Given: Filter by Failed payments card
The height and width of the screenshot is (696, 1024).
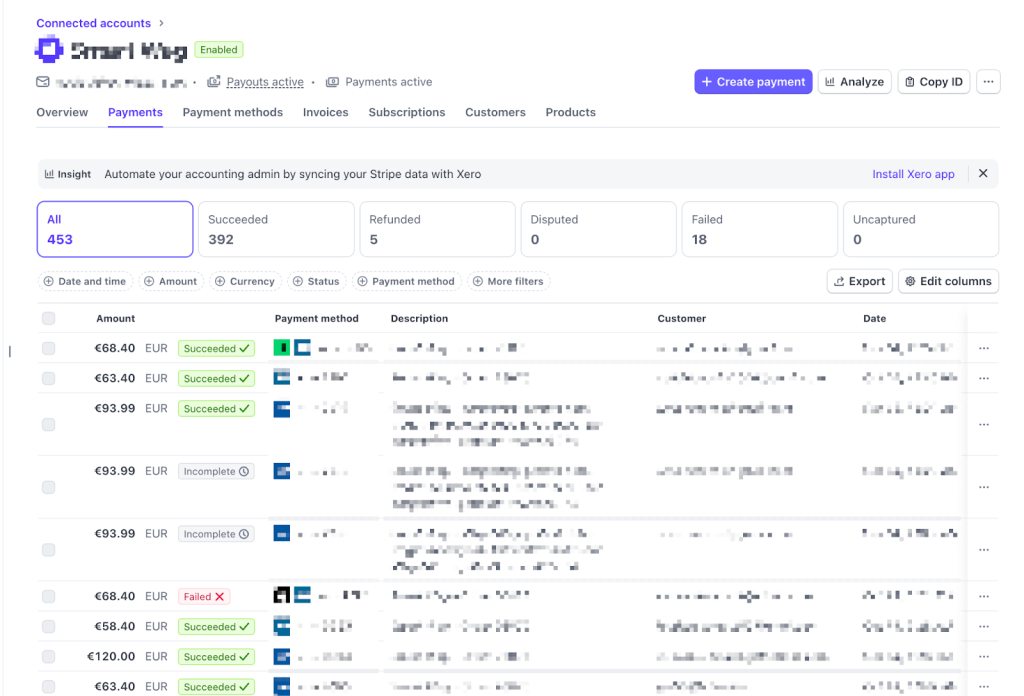Looking at the screenshot, I should pyautogui.click(x=759, y=229).
